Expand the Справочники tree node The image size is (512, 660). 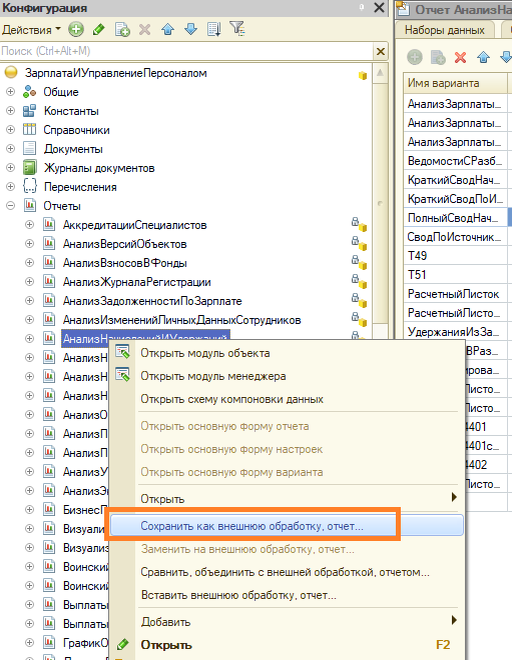11,130
